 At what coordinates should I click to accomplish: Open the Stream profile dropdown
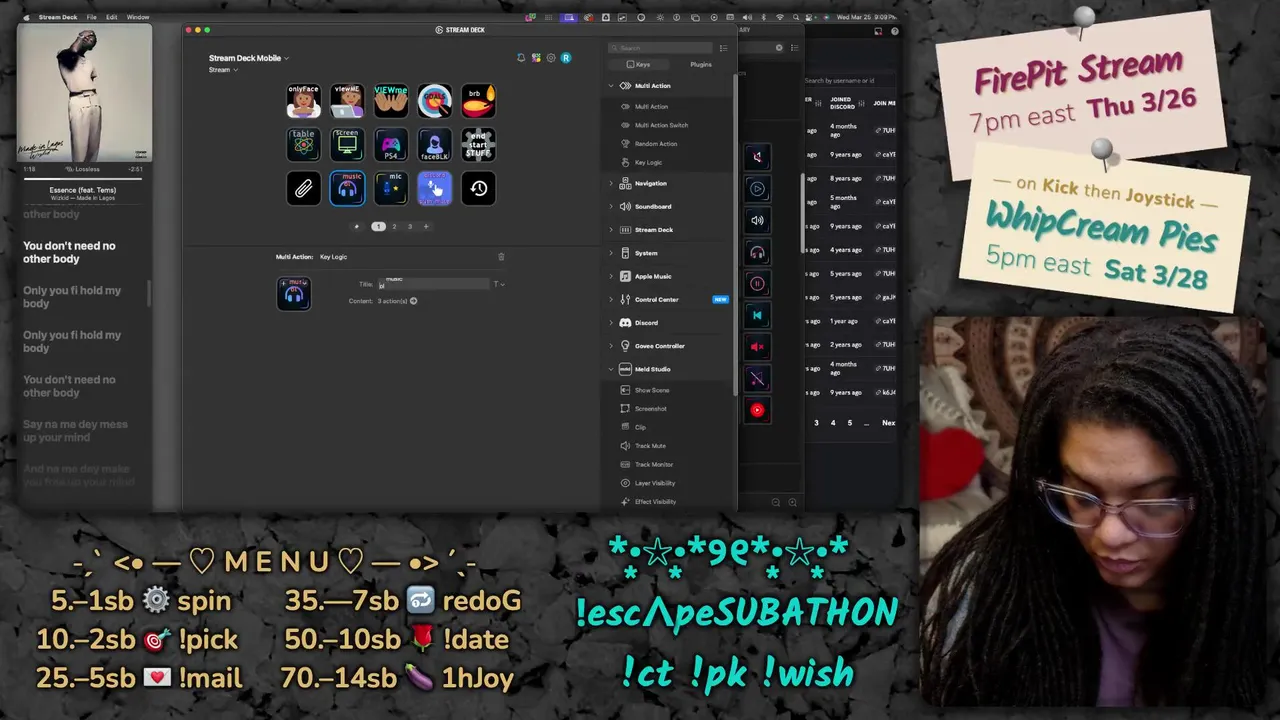[223, 70]
